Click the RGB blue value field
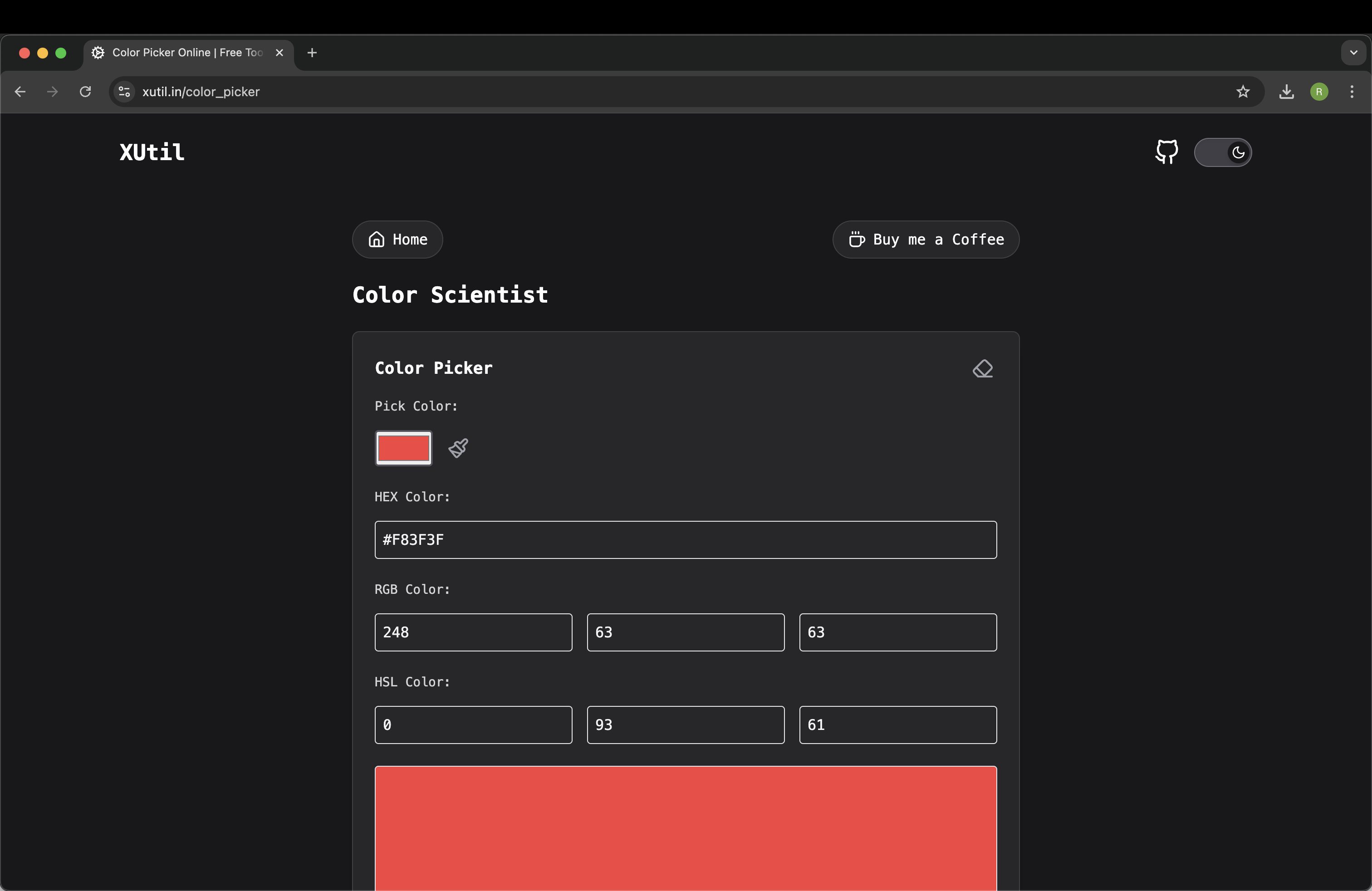This screenshot has width=1372, height=891. 897,632
